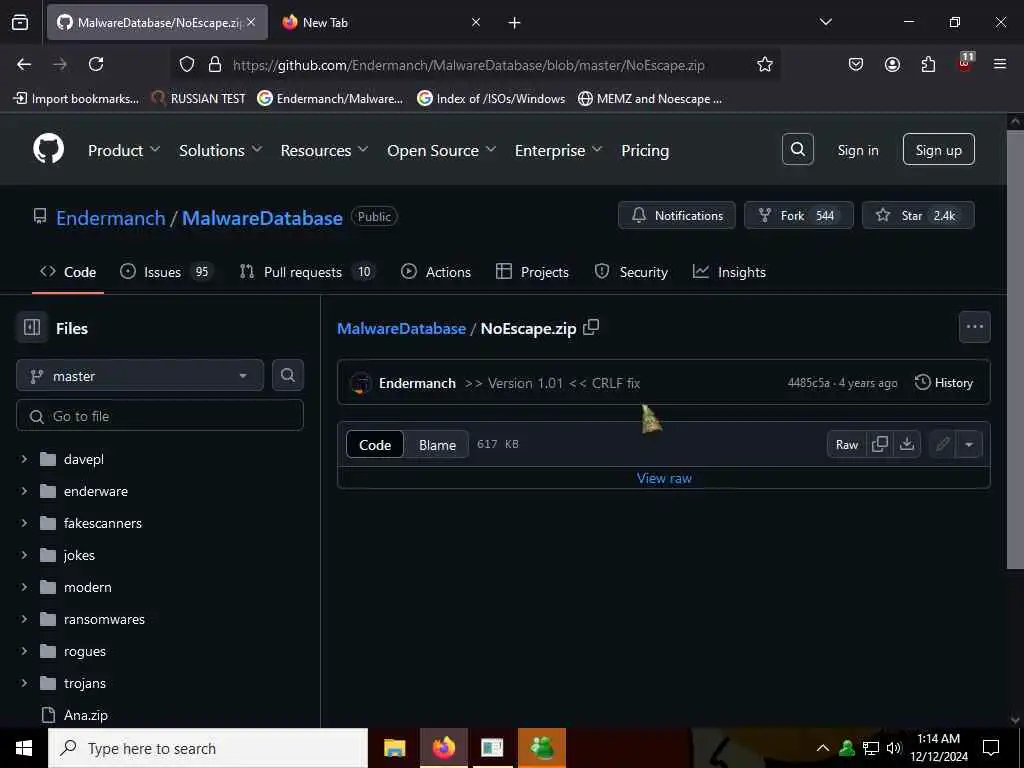Open the Save to Pocket icon

coord(856,64)
